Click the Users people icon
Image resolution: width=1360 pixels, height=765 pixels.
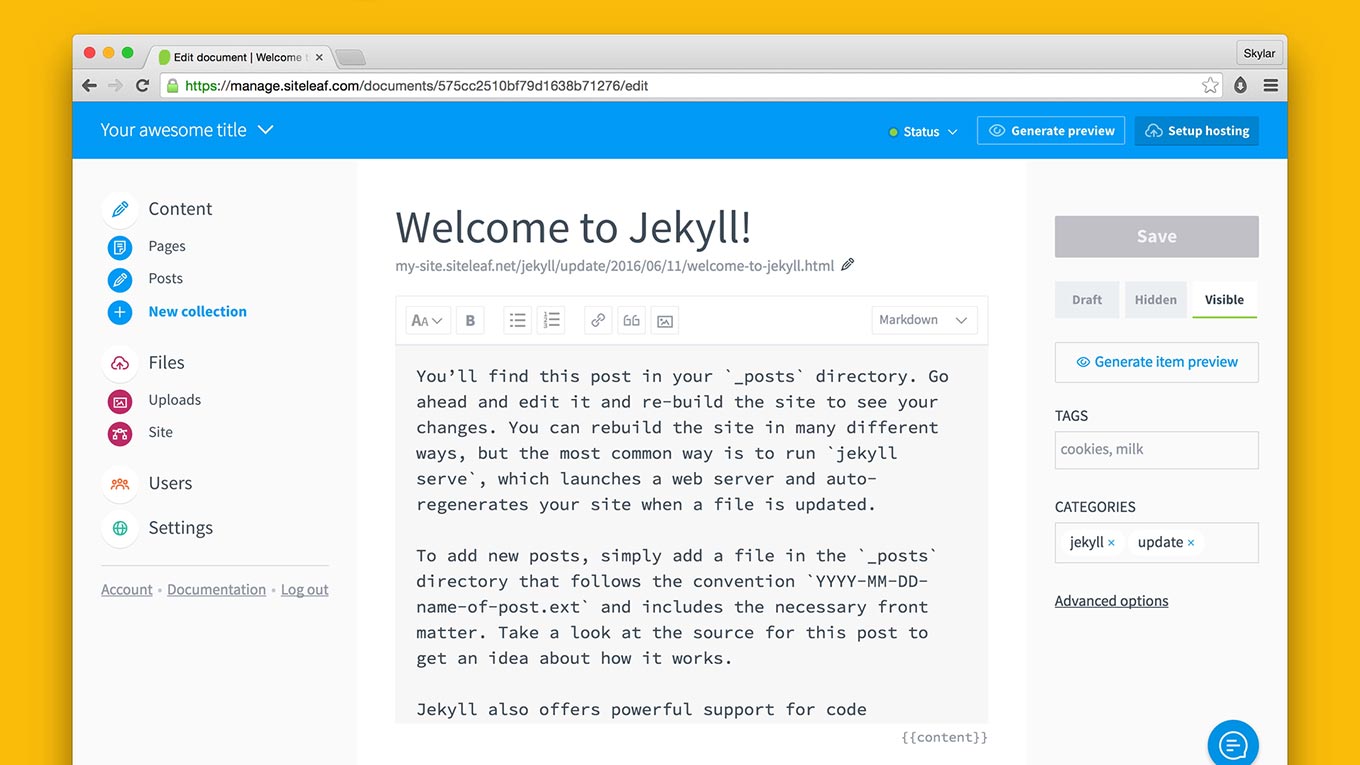120,484
